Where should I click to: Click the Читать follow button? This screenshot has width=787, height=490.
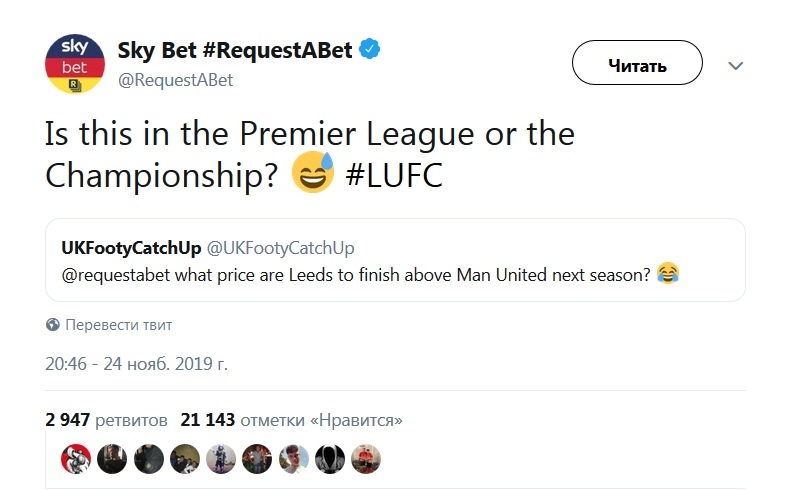[x=637, y=66]
